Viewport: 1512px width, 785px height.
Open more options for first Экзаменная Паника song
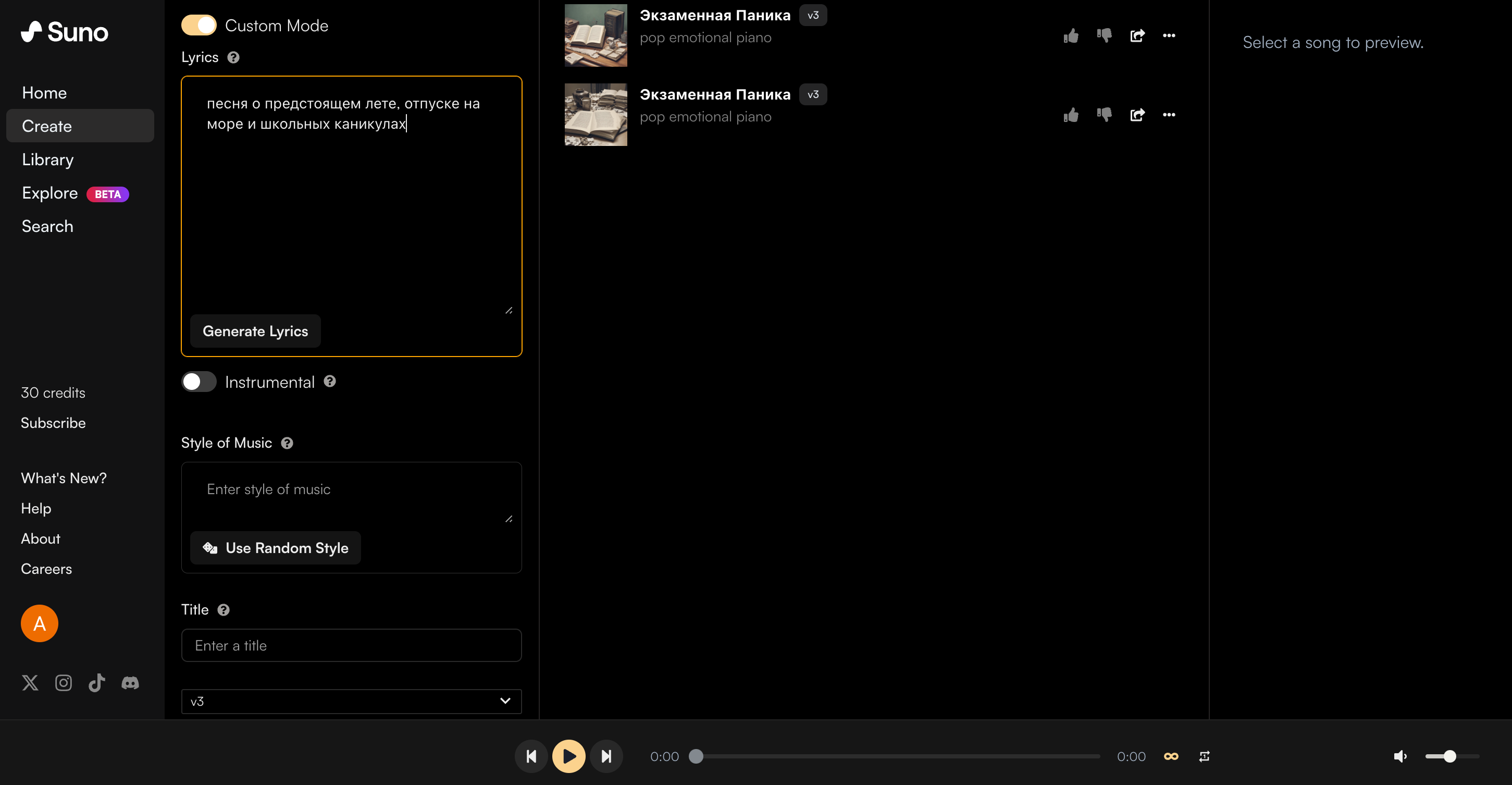[1169, 36]
